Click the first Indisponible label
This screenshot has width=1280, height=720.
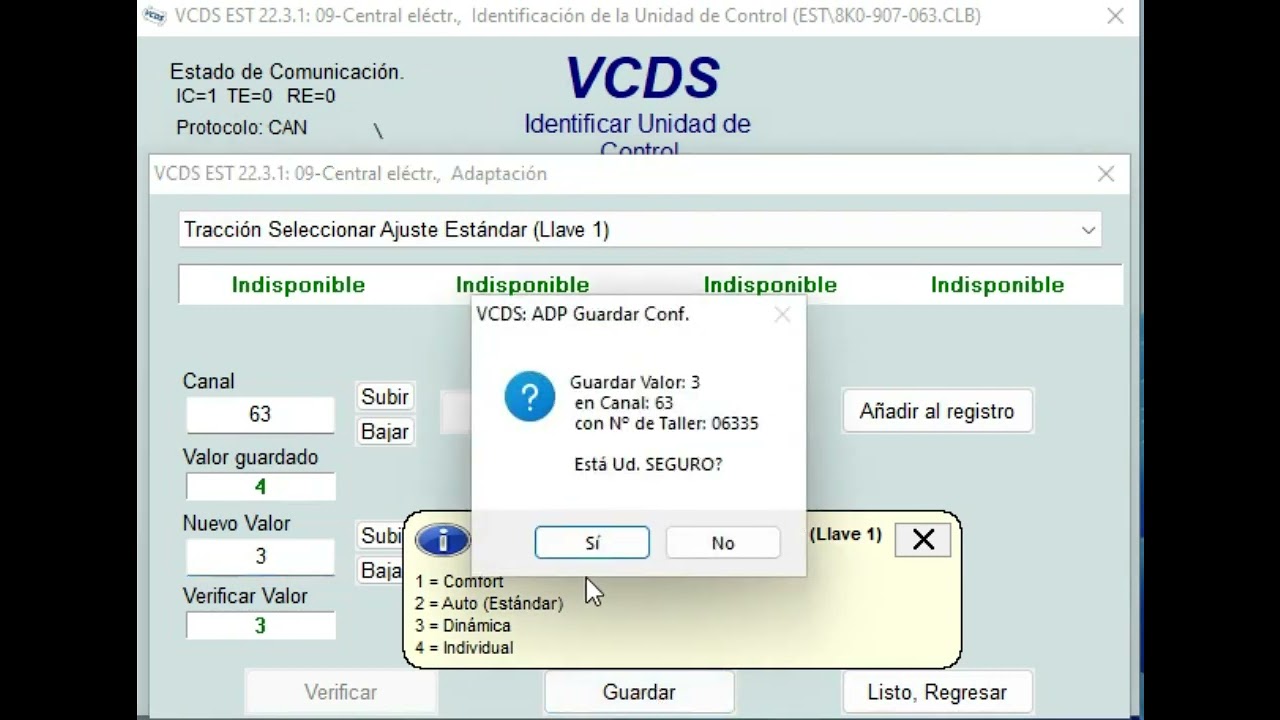point(298,285)
